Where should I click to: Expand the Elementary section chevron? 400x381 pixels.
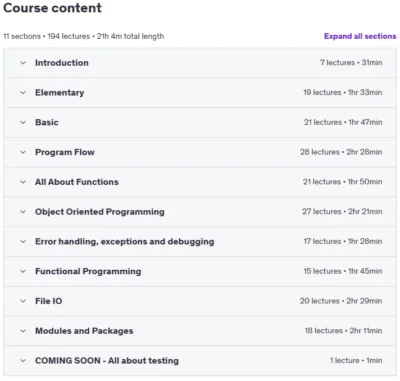[23, 93]
